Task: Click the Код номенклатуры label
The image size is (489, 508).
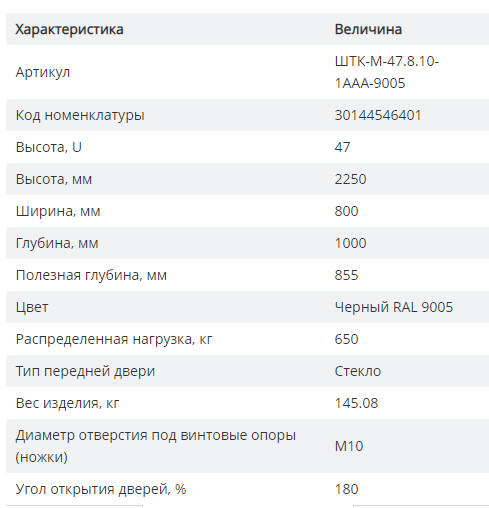Action: coord(80,115)
